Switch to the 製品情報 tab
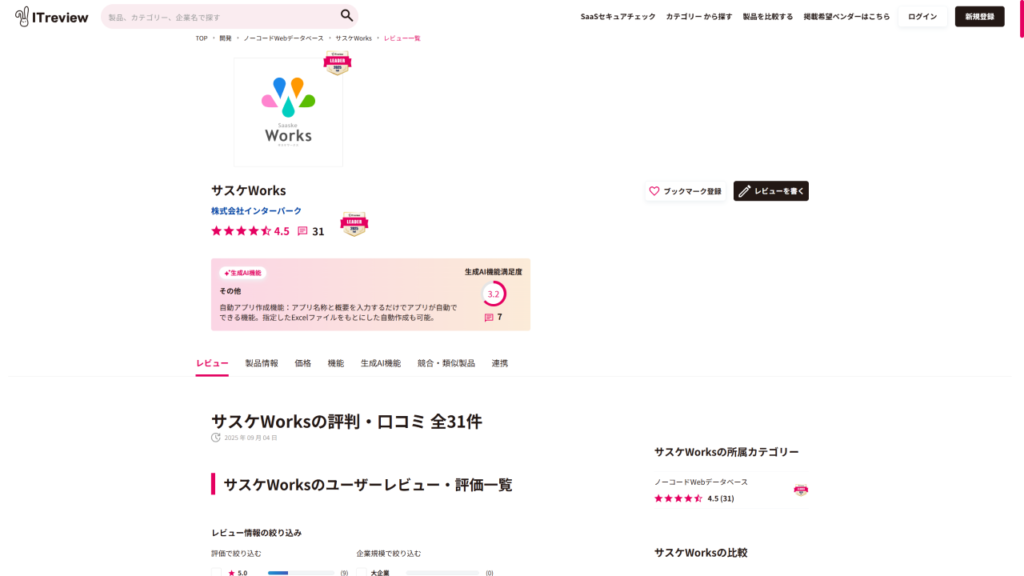1024x576 pixels. click(262, 363)
